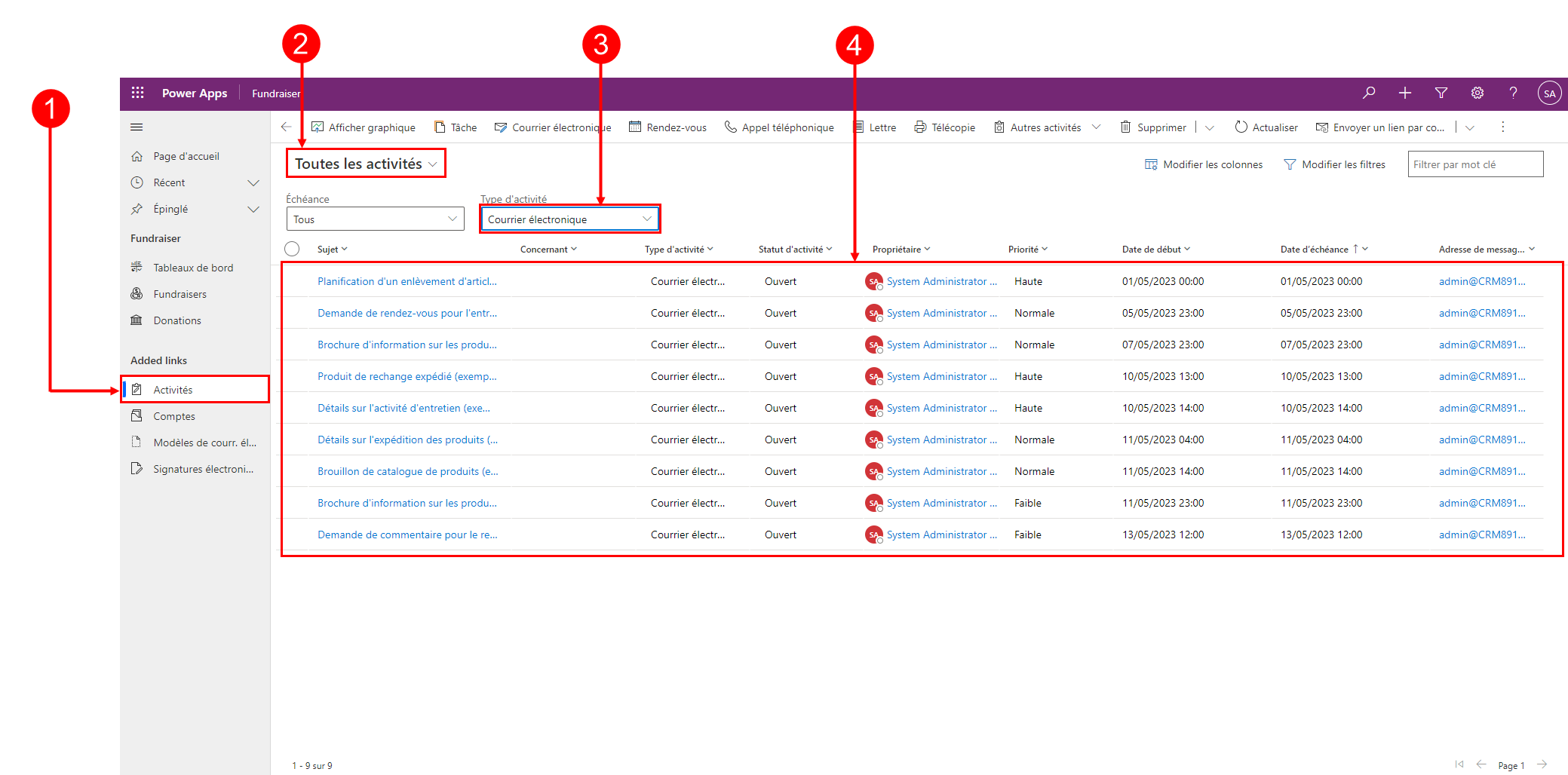The image size is (1568, 775).
Task: Select Activités in the sidebar
Action: (x=195, y=390)
